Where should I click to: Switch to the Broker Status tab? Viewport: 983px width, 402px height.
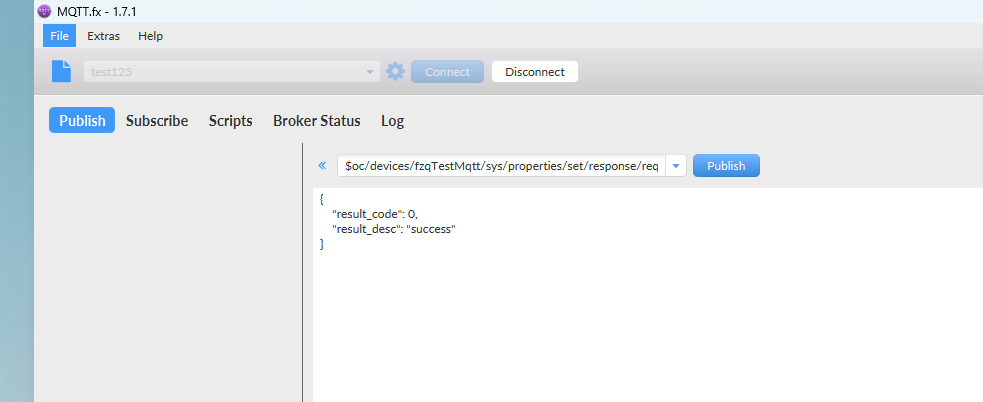pyautogui.click(x=317, y=121)
